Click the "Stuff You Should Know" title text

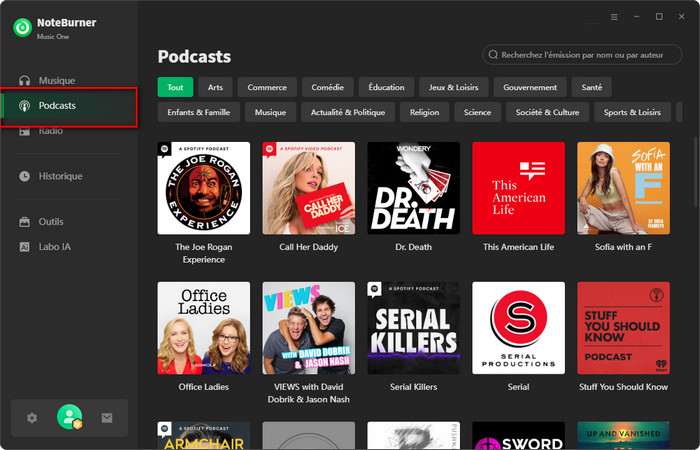point(623,387)
